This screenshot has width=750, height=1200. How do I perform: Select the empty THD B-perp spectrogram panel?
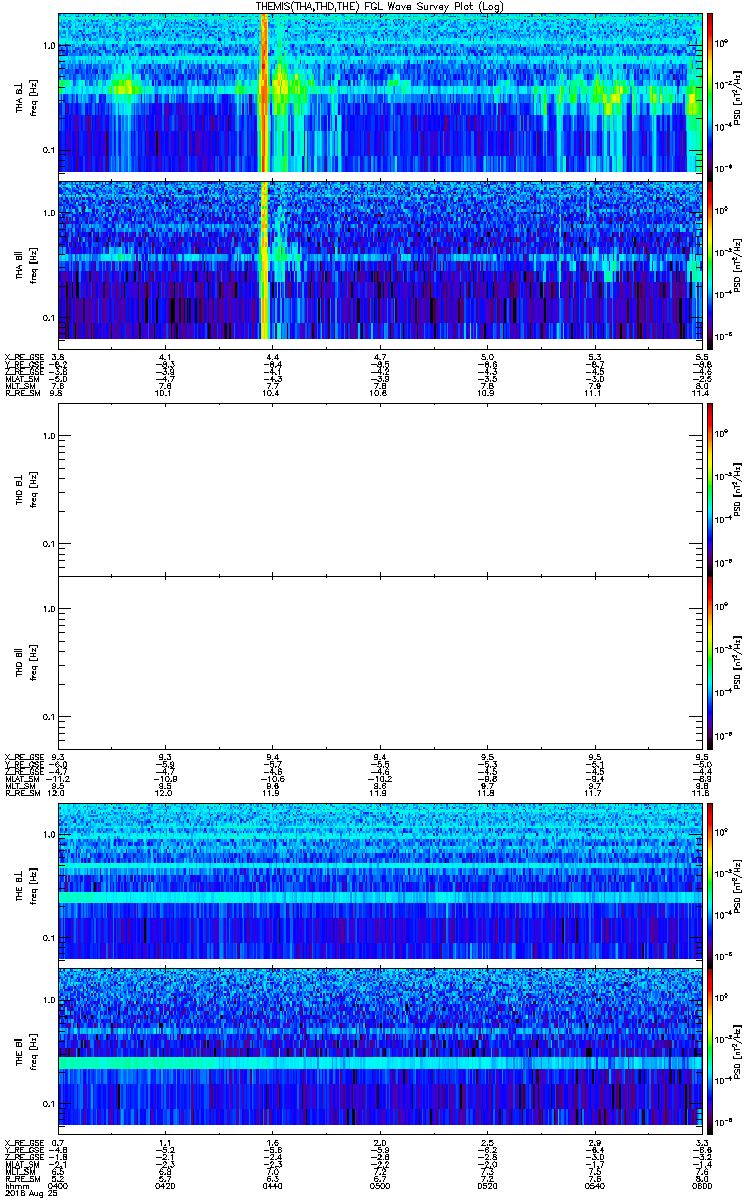379,489
